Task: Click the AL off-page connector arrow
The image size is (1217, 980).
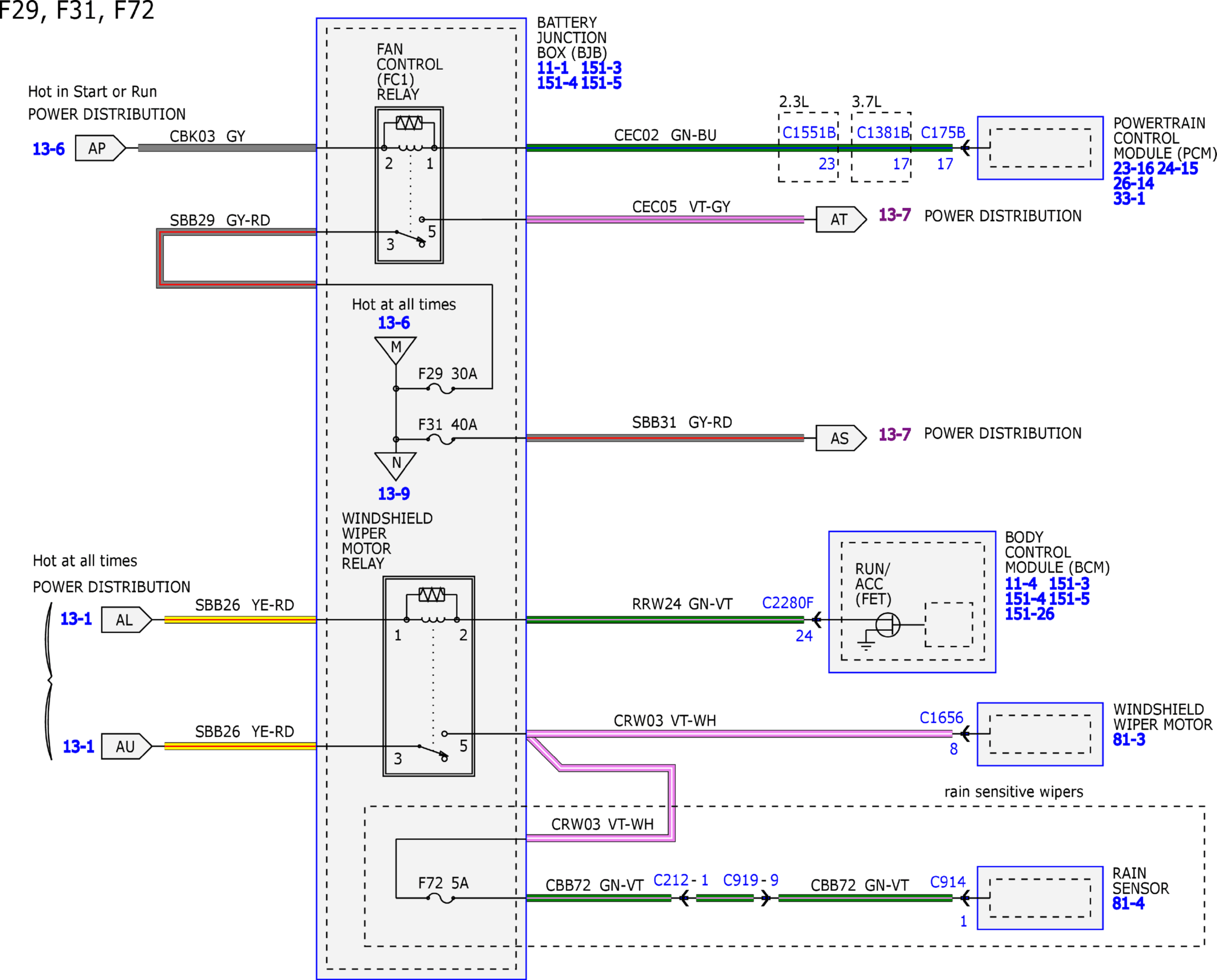Action: click(126, 620)
